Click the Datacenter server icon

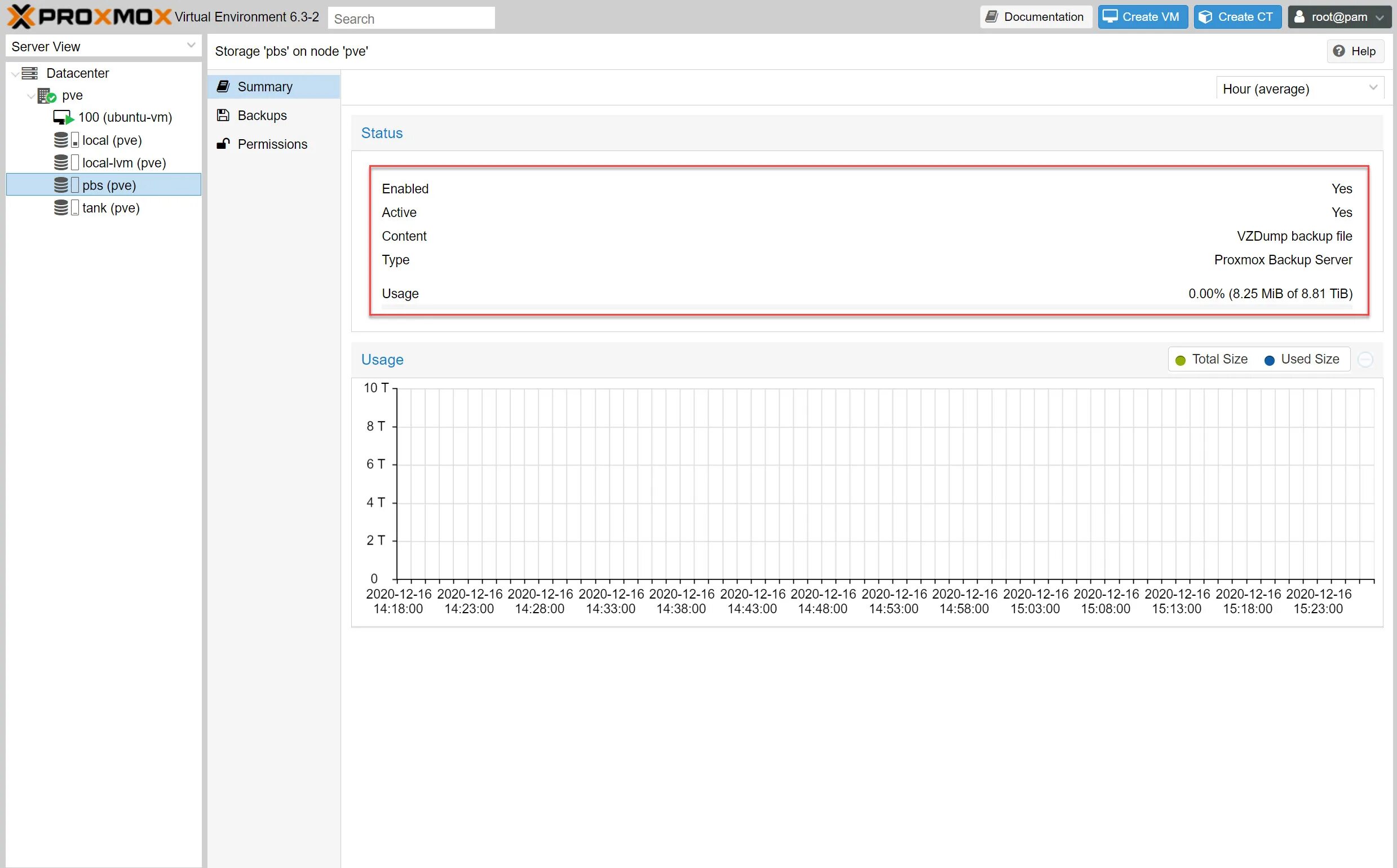(29, 73)
